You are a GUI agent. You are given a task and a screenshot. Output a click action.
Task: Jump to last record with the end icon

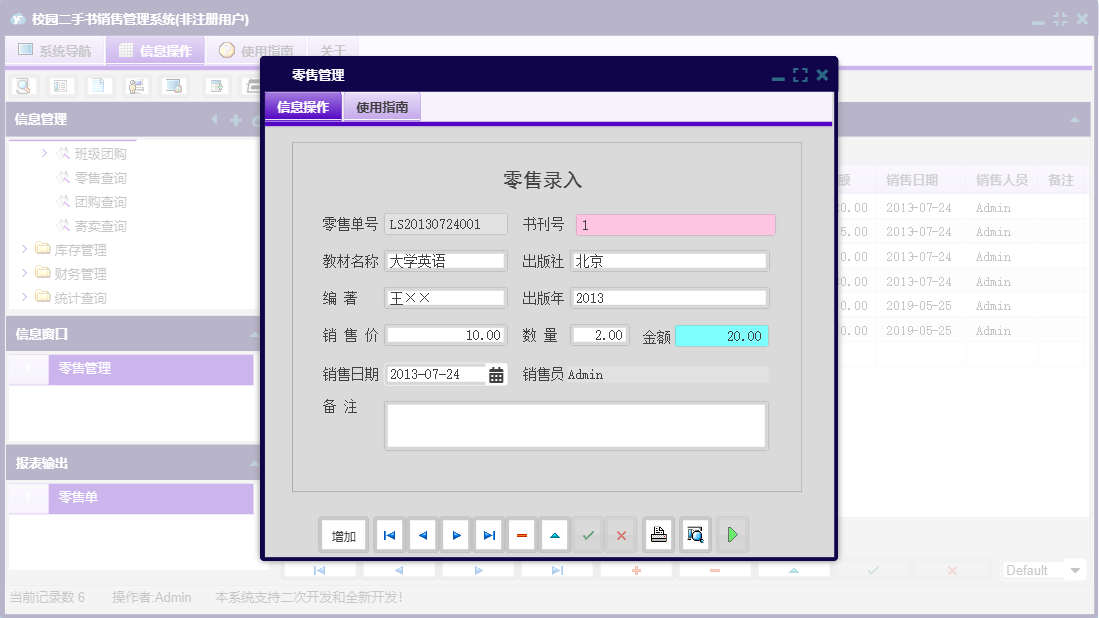488,534
